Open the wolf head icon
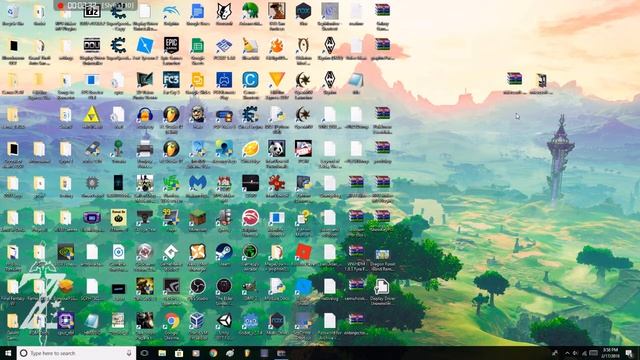Screen dimensions: 640x360 224,12
